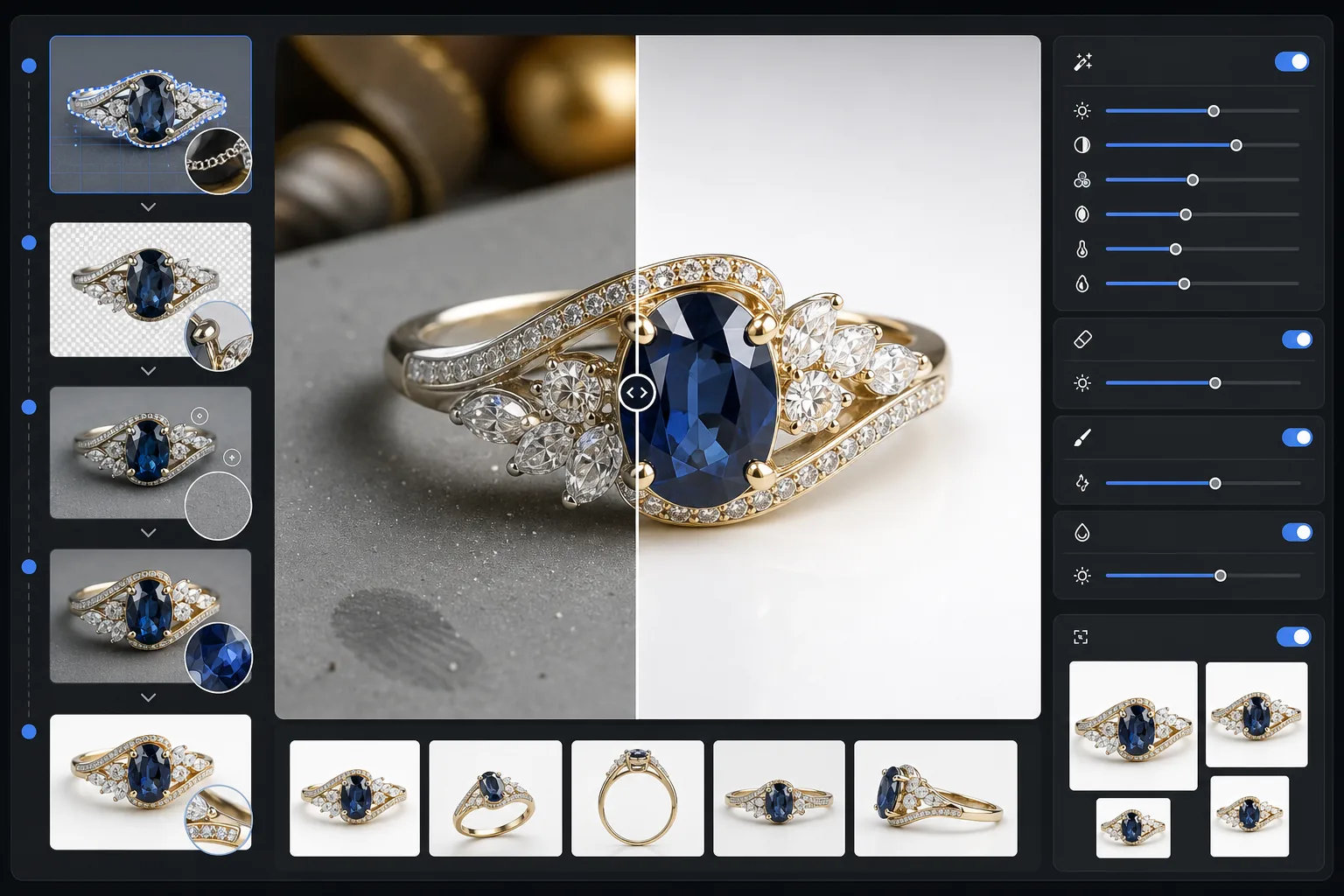Open tilted top-down ring view in filmstrip
Screen dimensions: 1344x896
(x=495, y=798)
